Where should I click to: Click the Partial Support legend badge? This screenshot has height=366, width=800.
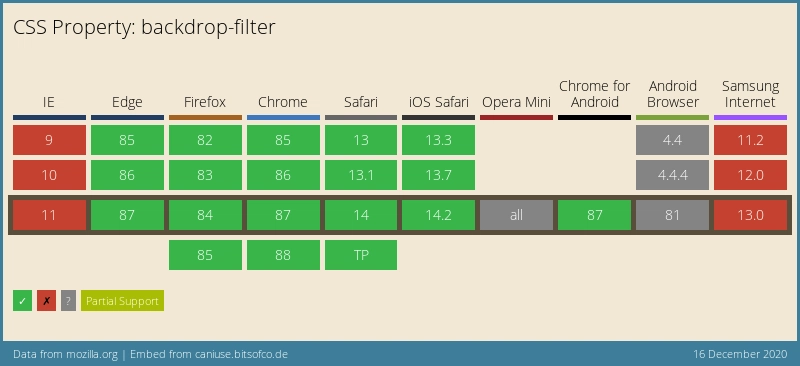[x=122, y=301]
